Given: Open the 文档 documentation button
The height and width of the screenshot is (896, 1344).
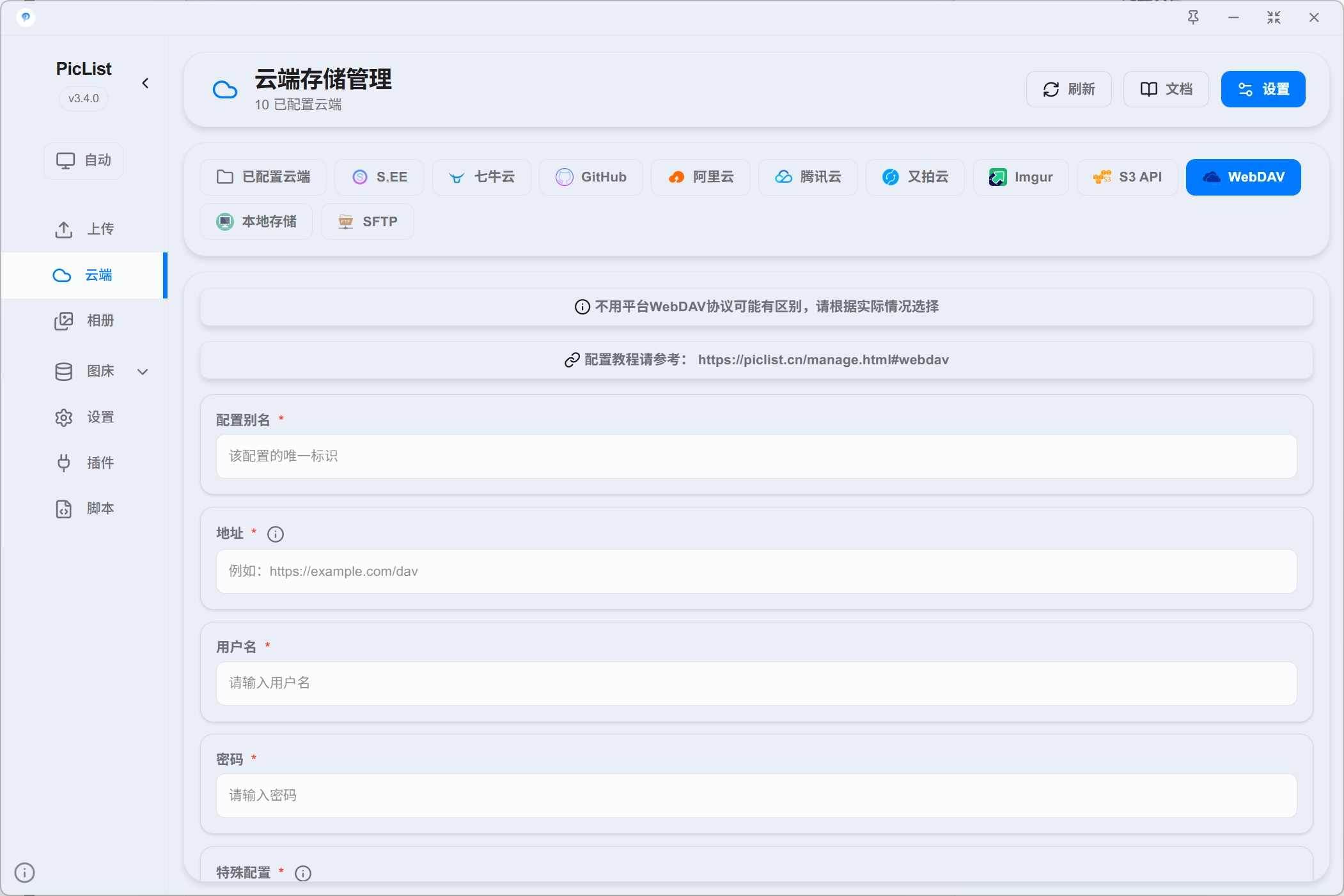Looking at the screenshot, I should pos(1166,89).
